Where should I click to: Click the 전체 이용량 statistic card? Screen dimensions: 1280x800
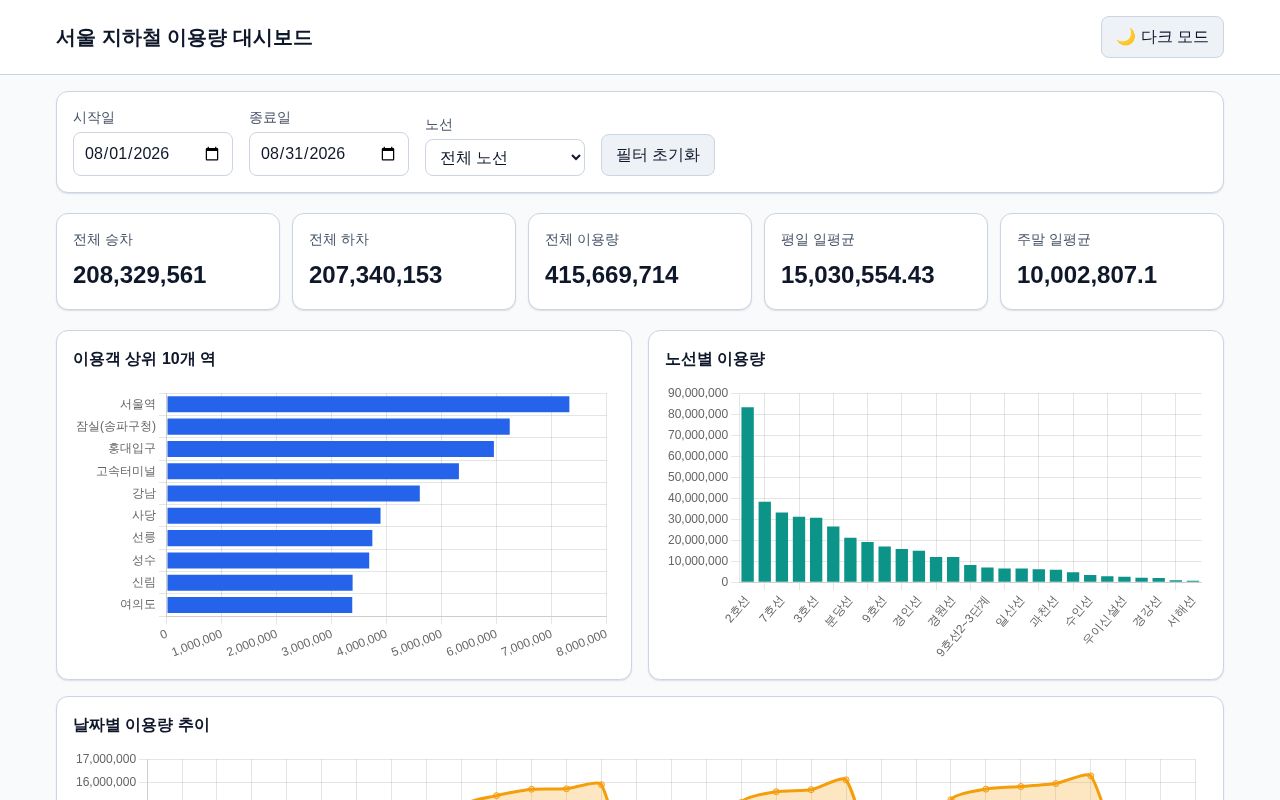640,261
